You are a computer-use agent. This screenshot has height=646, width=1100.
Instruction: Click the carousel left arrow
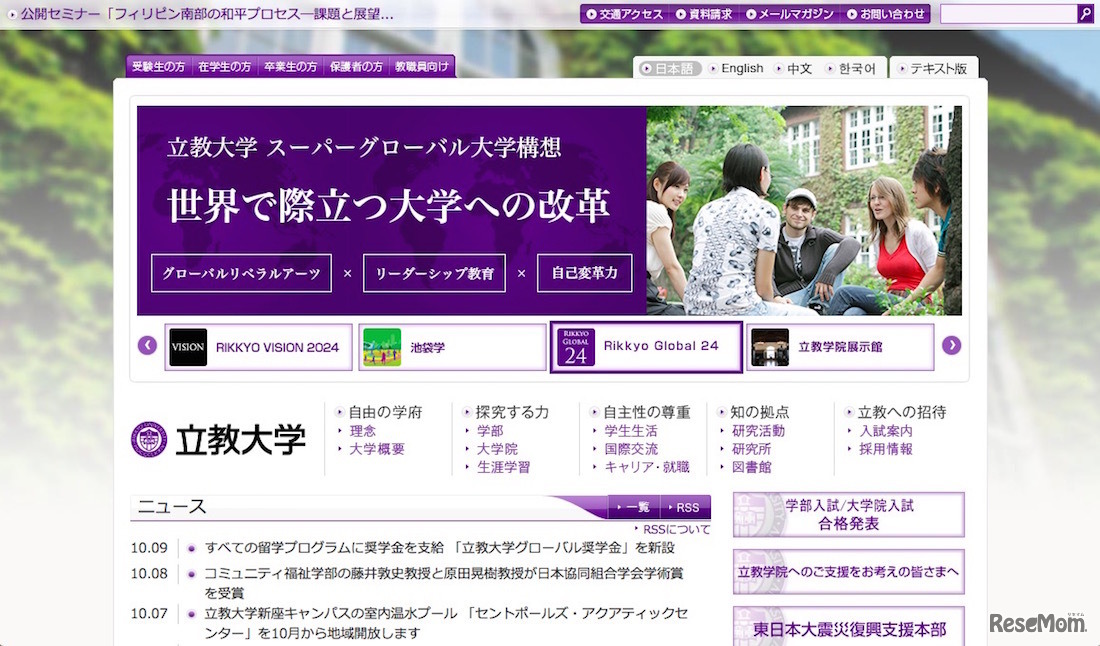tap(147, 344)
